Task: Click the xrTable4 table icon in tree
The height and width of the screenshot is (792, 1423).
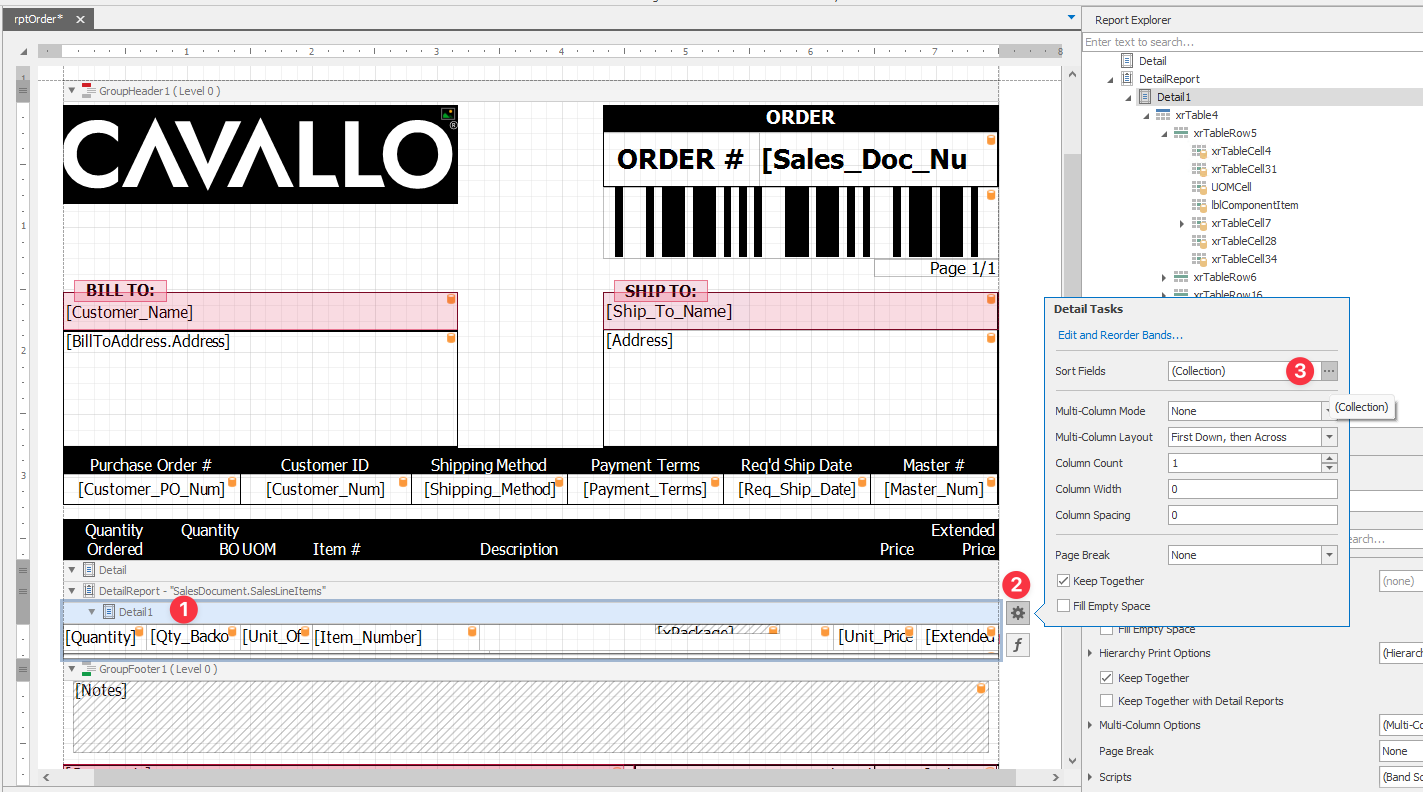Action: 1163,115
